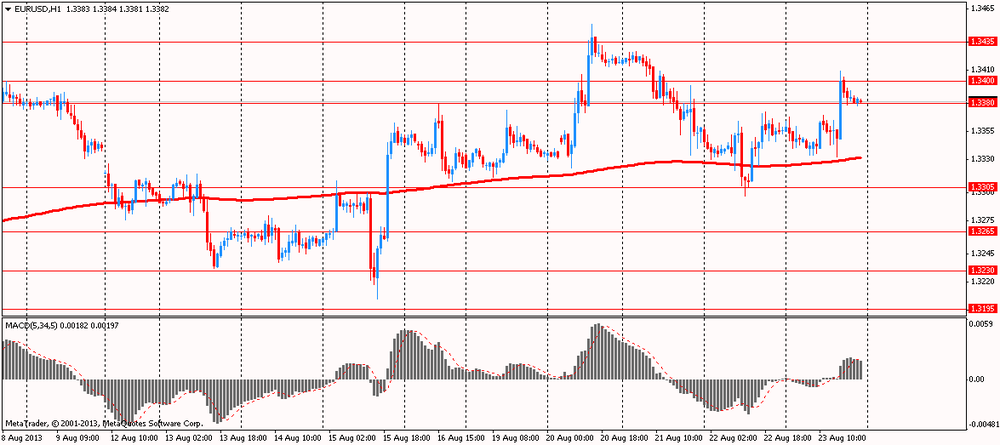The width and height of the screenshot is (1000, 445).
Task: Click the 0.0059 MACD scale value
Action: pyautogui.click(x=982, y=325)
